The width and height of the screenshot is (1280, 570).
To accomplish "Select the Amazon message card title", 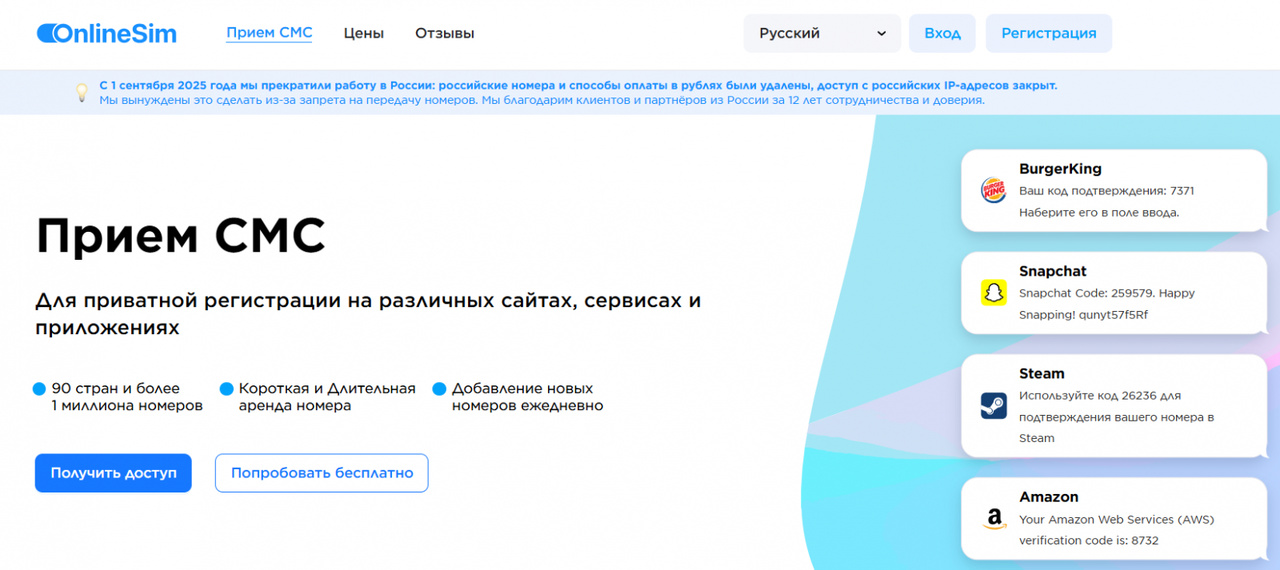I will 1048,497.
